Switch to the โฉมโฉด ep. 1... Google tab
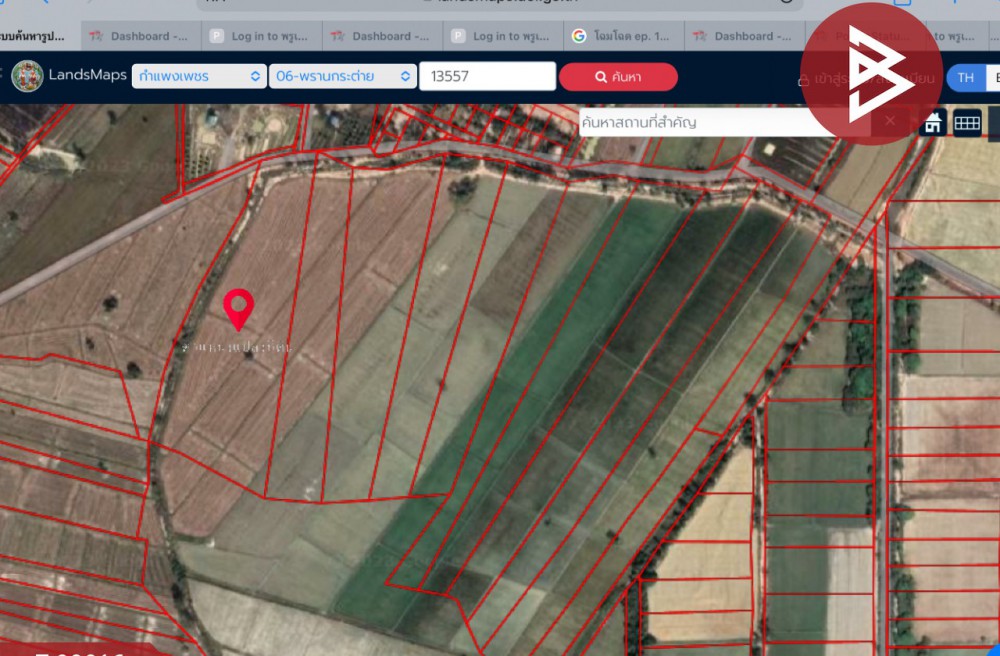Viewport: 1000px width, 656px height. pyautogui.click(x=624, y=36)
